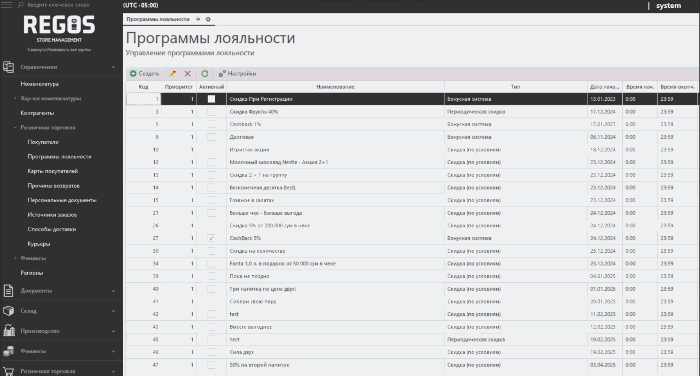Click the Создать button
Viewport: 700px width, 376px height.
tap(144, 74)
